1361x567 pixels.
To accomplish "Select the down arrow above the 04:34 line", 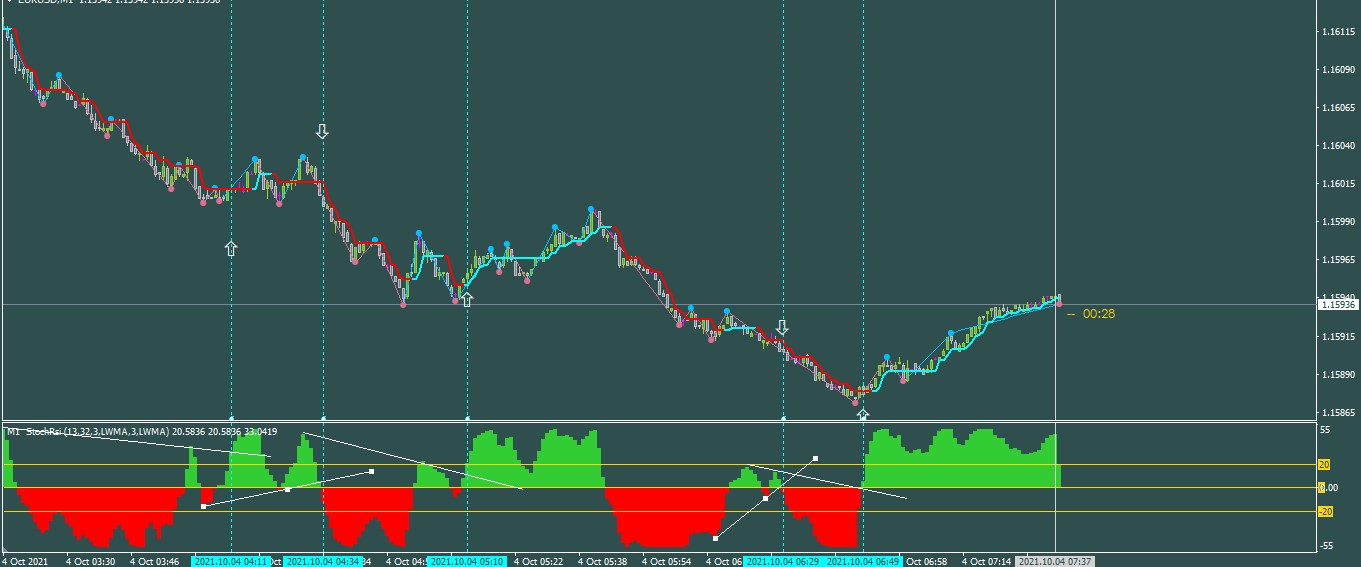I will point(322,131).
